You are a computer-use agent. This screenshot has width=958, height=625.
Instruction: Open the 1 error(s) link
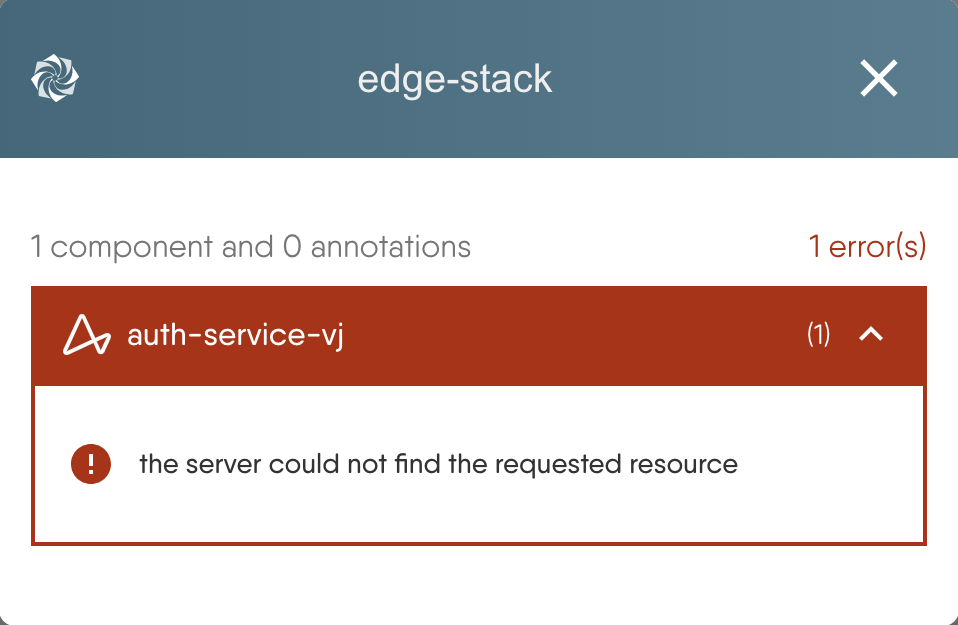click(x=868, y=246)
